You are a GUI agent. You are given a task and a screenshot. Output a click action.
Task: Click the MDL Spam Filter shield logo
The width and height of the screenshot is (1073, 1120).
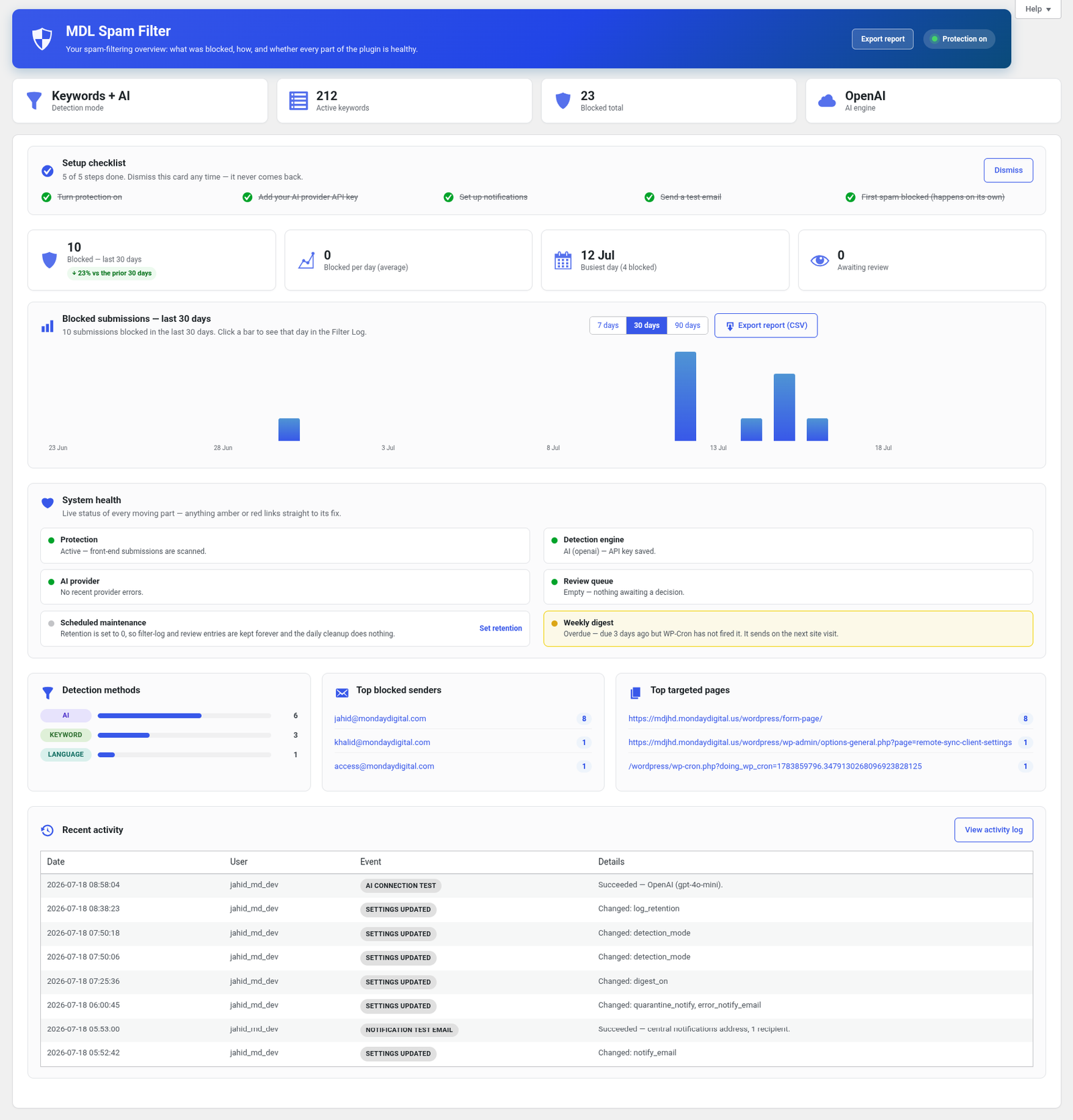(42, 39)
